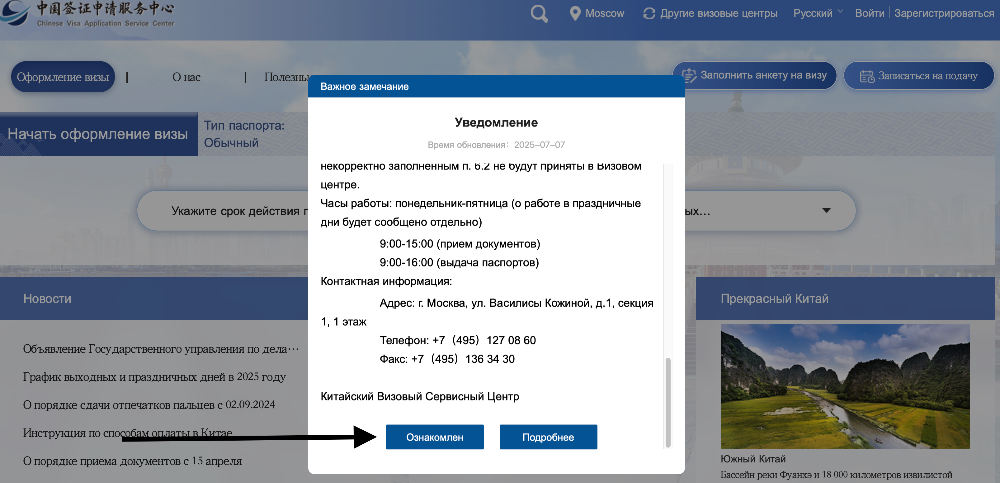Image resolution: width=1000 pixels, height=483 pixels.
Task: Open the О нас menu item
Action: 186,77
